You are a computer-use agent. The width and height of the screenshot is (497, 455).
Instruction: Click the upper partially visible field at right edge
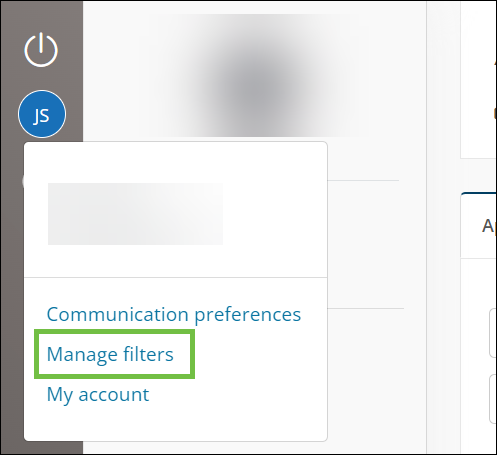pyautogui.click(x=493, y=333)
